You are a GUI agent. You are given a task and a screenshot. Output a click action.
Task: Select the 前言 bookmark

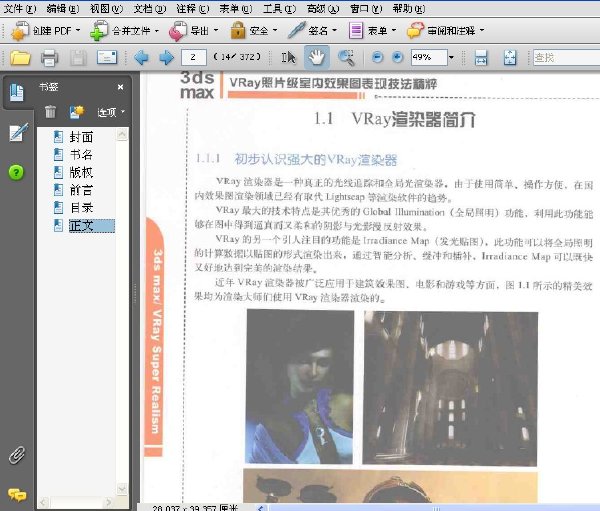point(81,190)
